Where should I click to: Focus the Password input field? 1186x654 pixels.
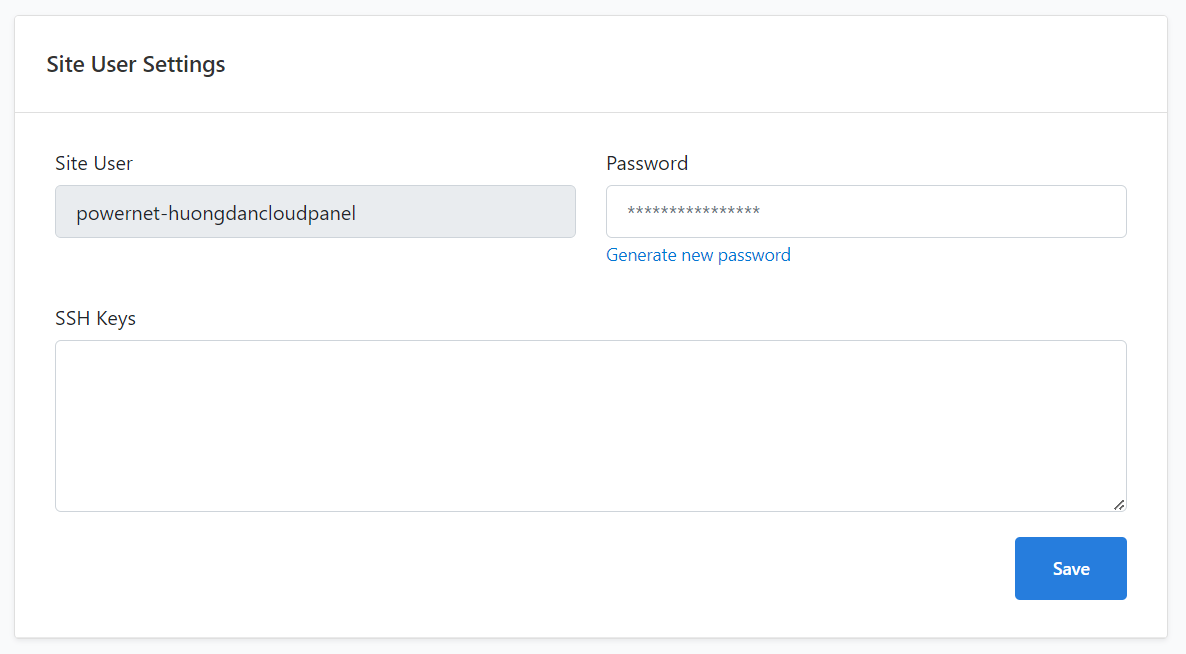(866, 212)
